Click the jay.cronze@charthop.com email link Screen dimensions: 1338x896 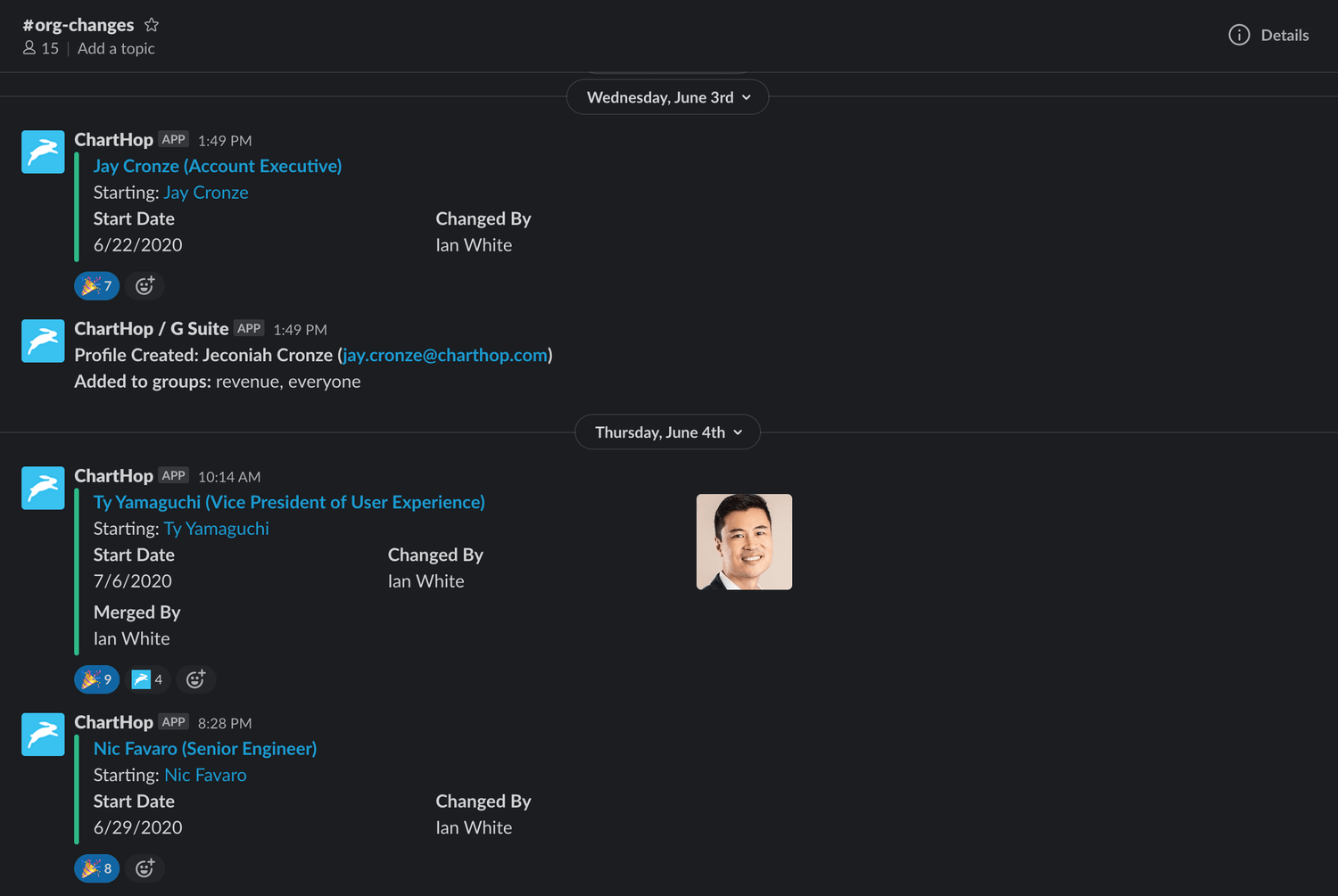(x=444, y=355)
